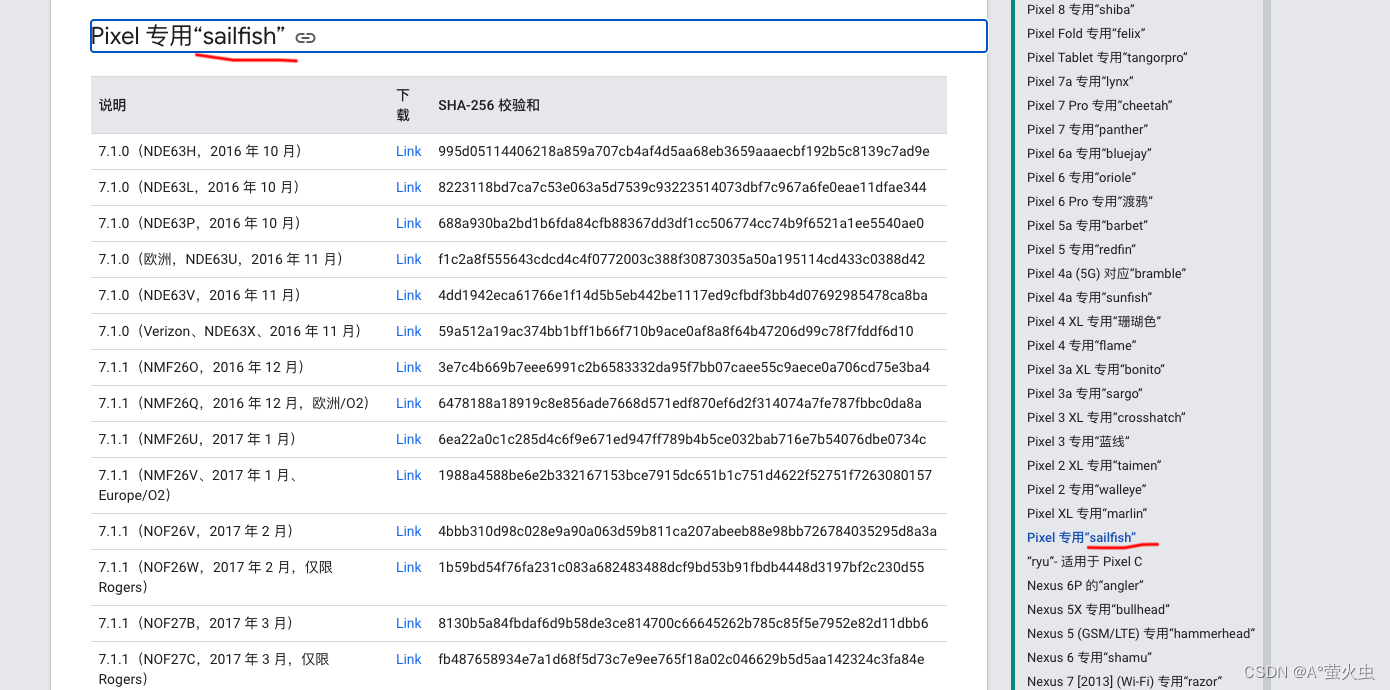Click the page's vertical scrollbar on the right
Image resolution: width=1390 pixels, height=690 pixels.
pos(1266,345)
